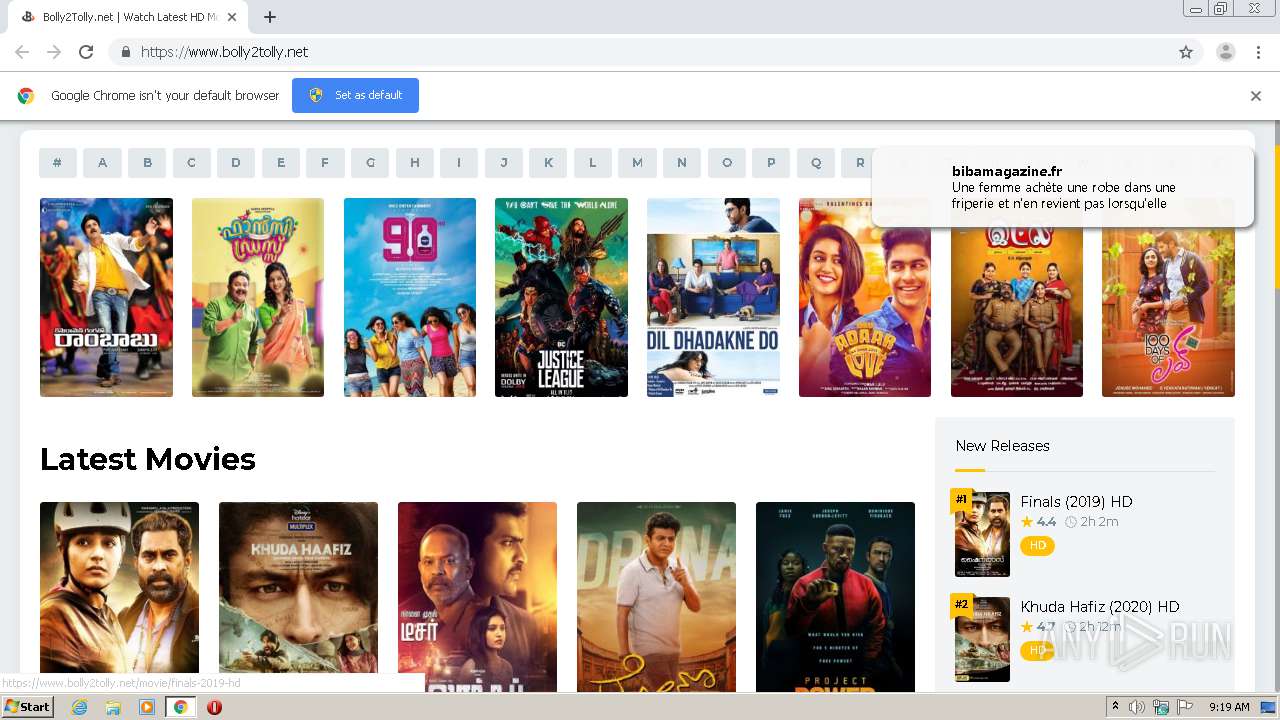The height and width of the screenshot is (720, 1280).
Task: Open the red Opera taskbar icon
Action: coord(214,707)
